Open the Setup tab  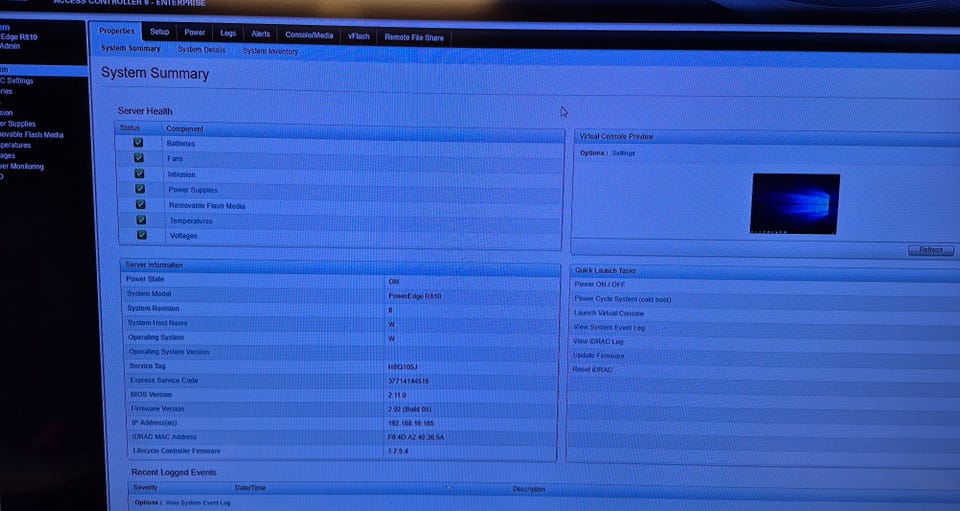160,32
